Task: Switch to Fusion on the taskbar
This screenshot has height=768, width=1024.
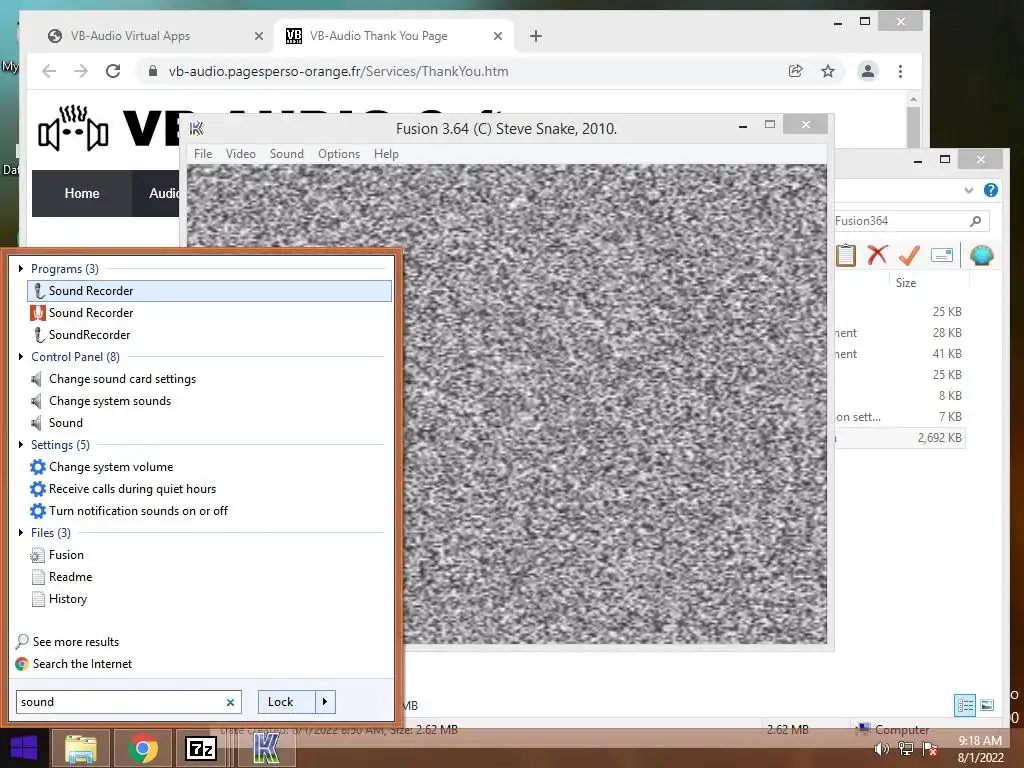Action: 266,748
